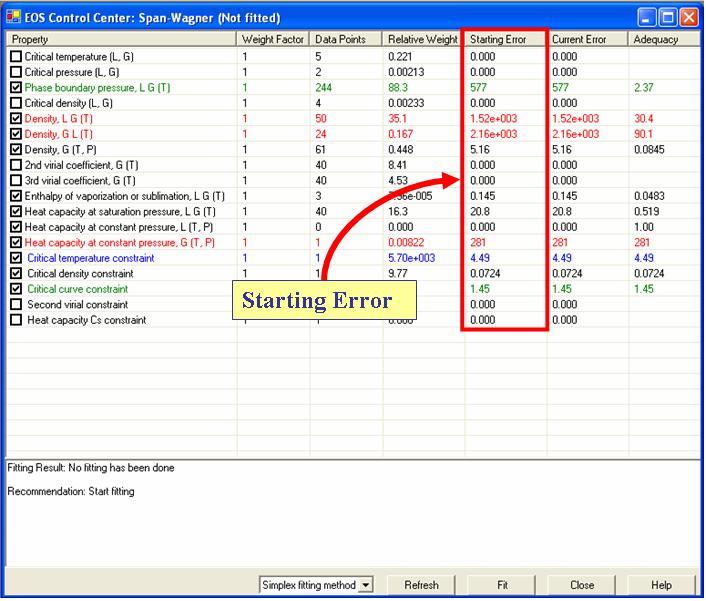Image resolution: width=706 pixels, height=601 pixels.
Task: Sort by the Adequacy column header
Action: (x=663, y=39)
